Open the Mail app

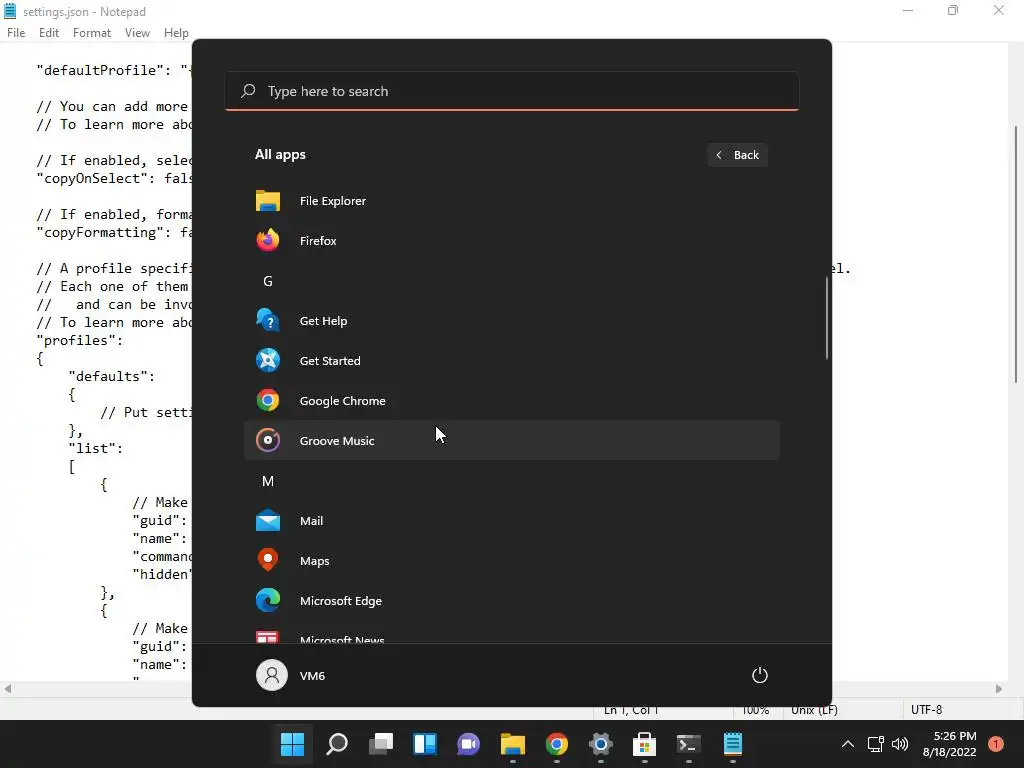click(511, 520)
